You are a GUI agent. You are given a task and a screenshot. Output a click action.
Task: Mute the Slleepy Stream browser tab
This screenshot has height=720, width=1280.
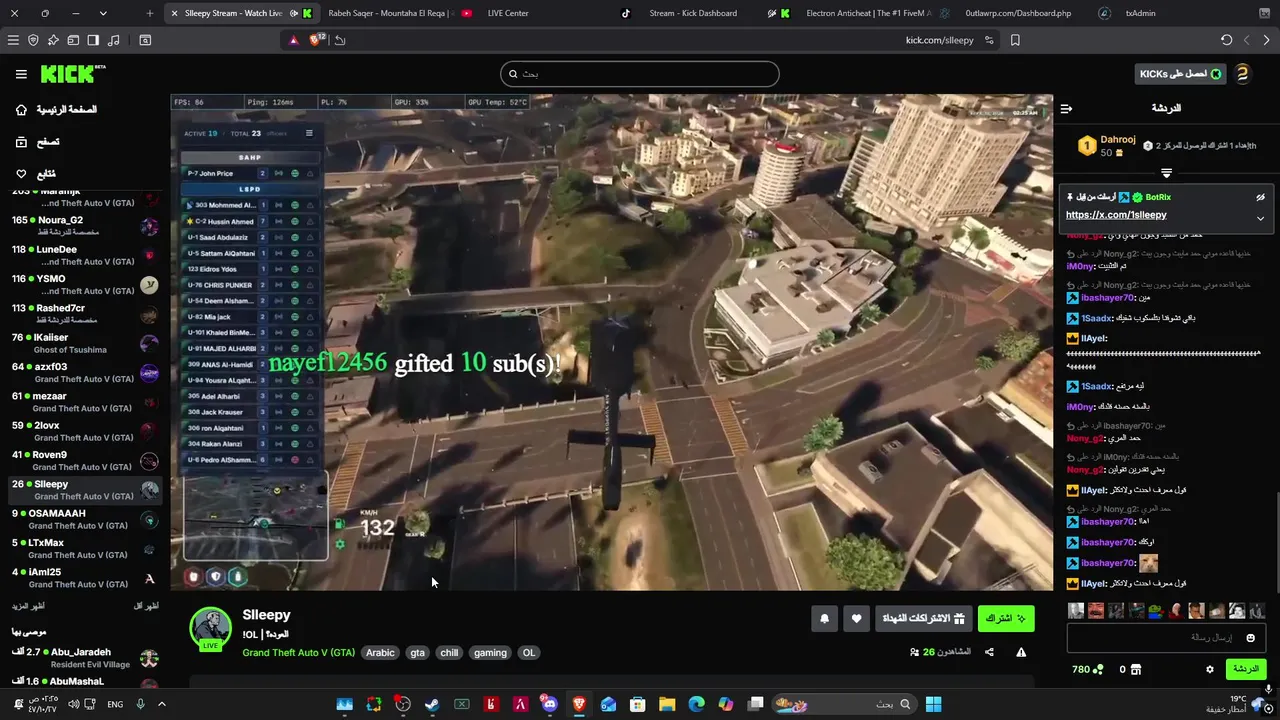tap(293, 13)
